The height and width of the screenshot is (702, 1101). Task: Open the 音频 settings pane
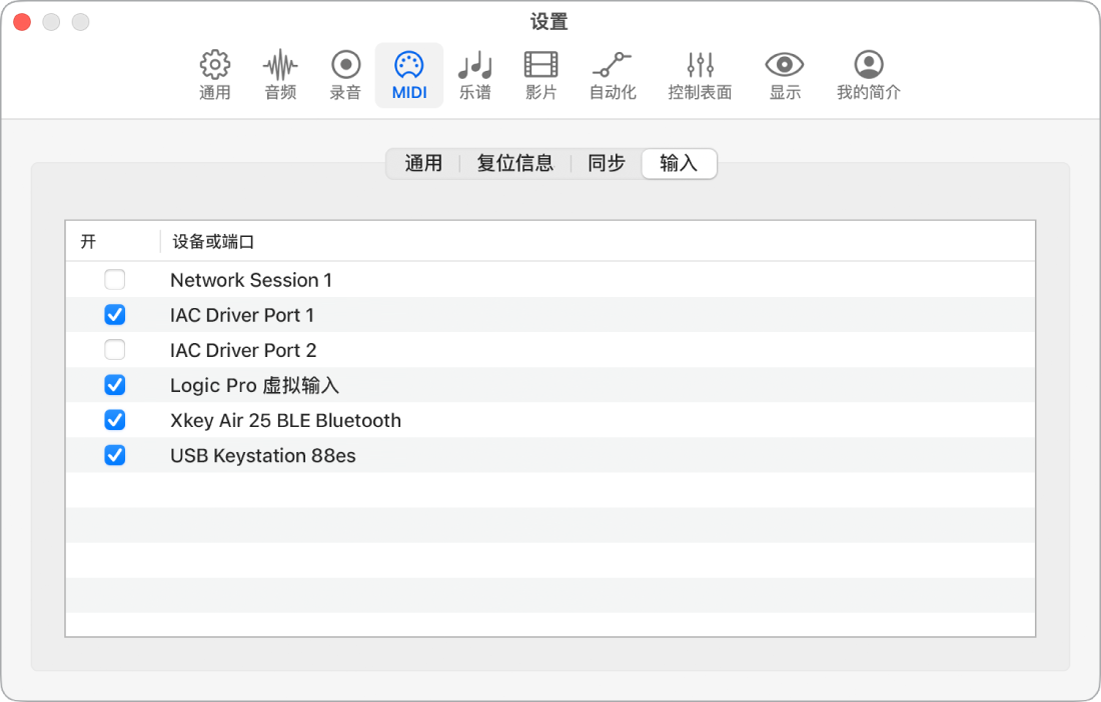click(280, 75)
